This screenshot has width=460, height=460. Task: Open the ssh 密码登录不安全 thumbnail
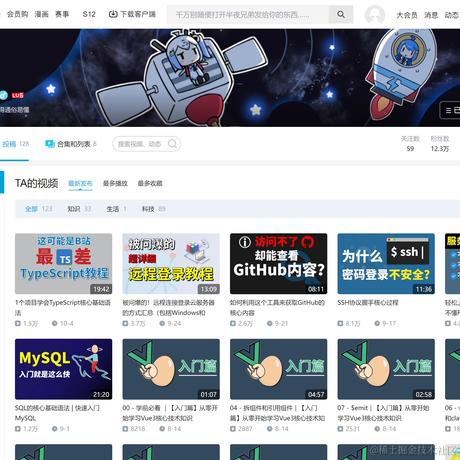click(386, 264)
